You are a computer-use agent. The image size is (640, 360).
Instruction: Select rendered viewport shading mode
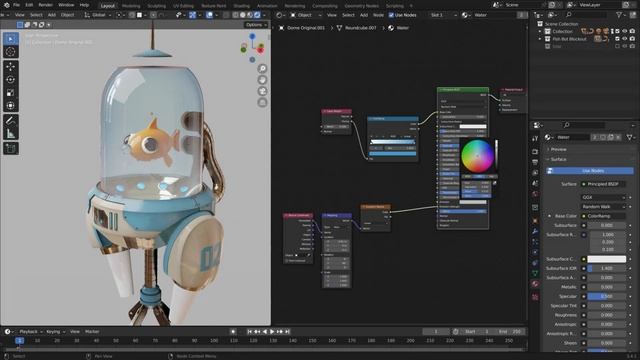tap(257, 15)
